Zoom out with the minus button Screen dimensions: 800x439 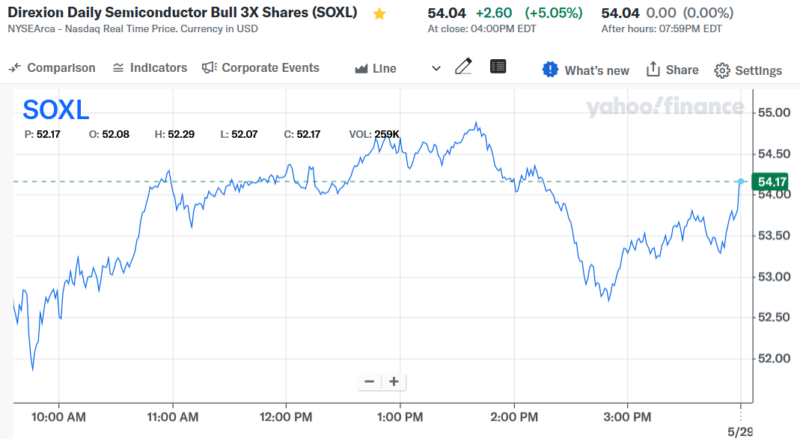click(x=370, y=381)
